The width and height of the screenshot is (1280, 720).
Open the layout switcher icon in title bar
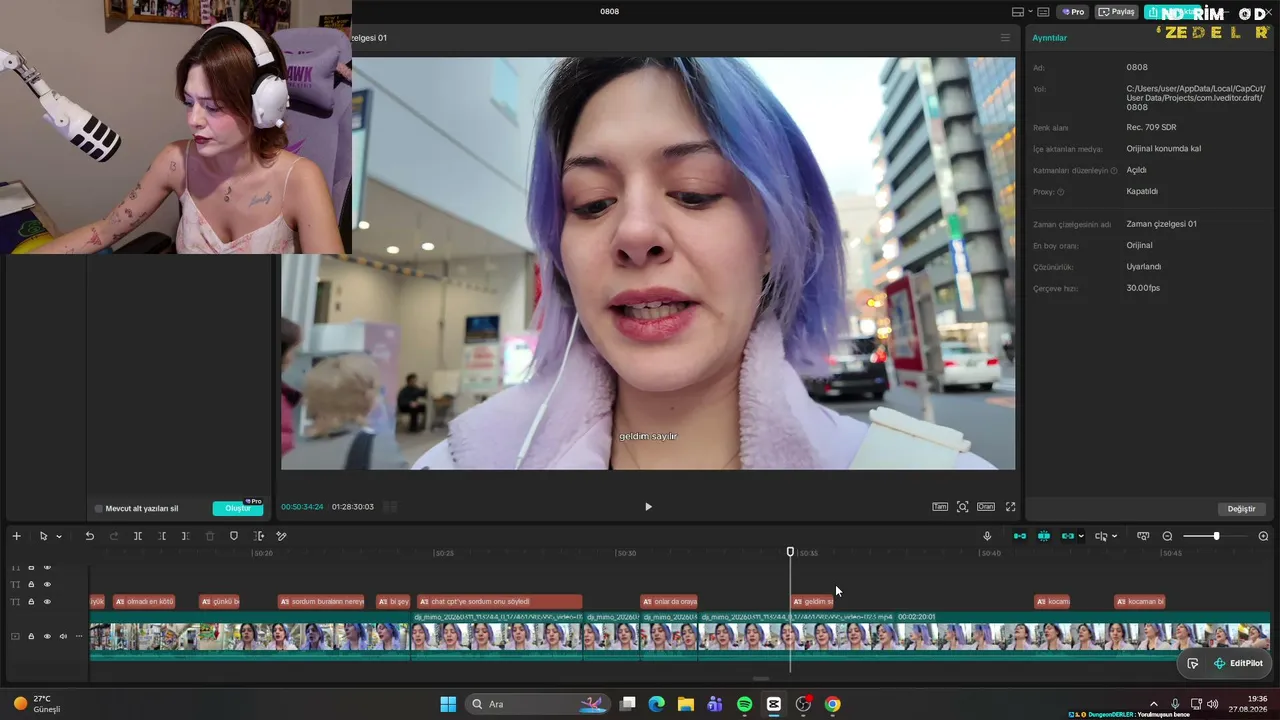tap(1018, 12)
